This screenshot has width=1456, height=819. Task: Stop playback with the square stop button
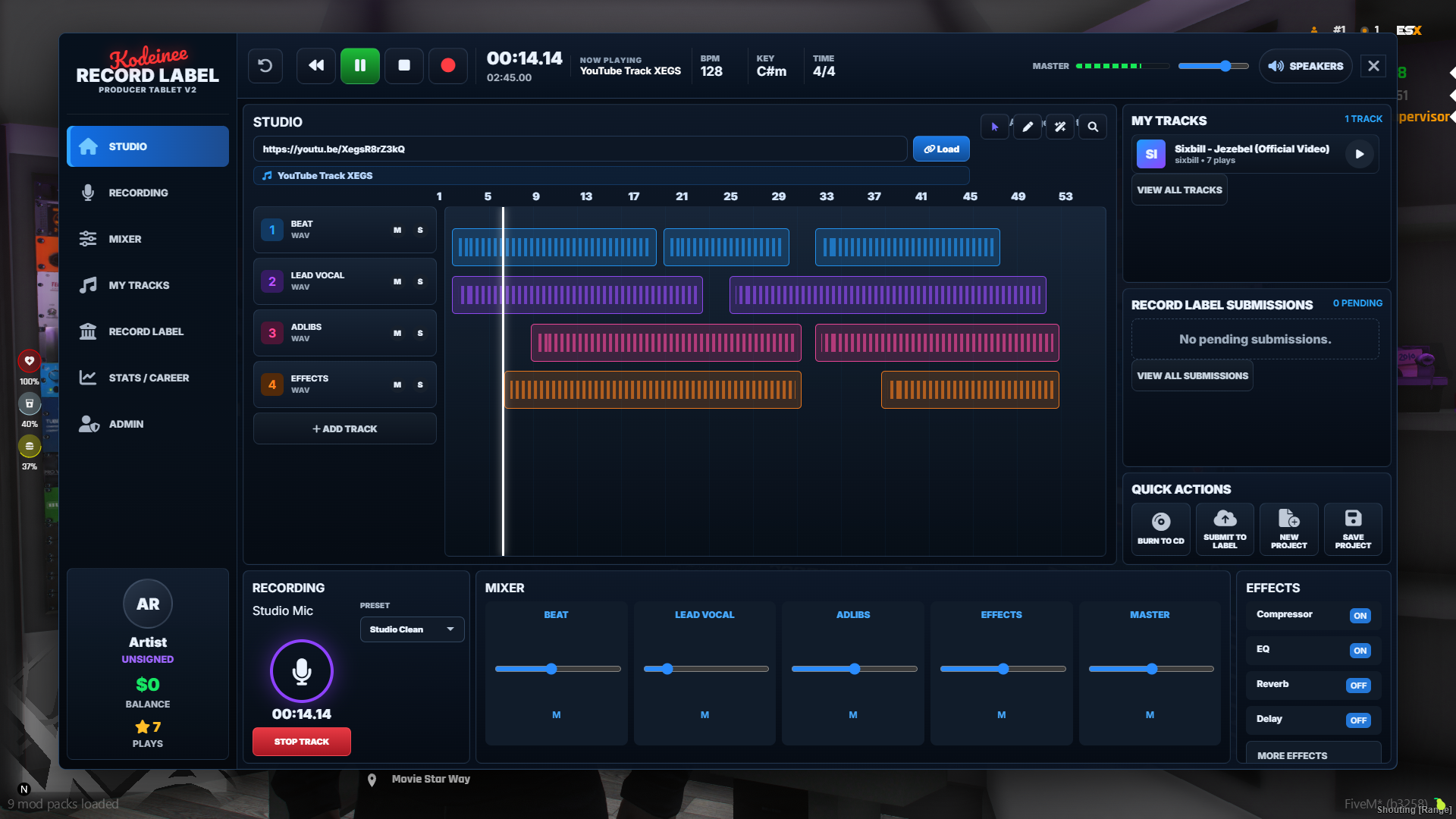[404, 66]
